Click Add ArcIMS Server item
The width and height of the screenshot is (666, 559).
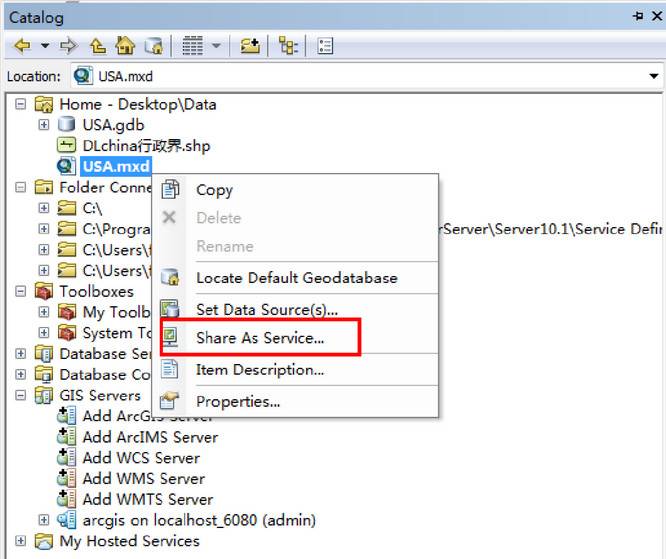[x=150, y=437]
